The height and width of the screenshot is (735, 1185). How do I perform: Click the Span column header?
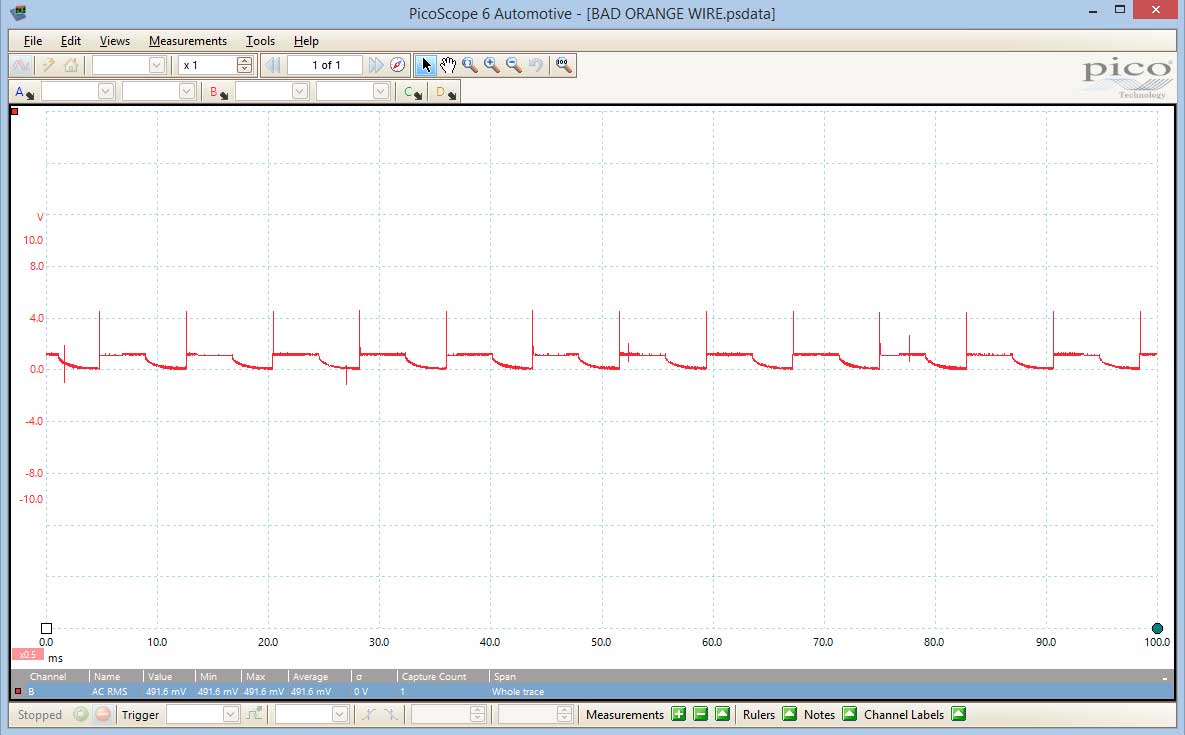pyautogui.click(x=505, y=676)
